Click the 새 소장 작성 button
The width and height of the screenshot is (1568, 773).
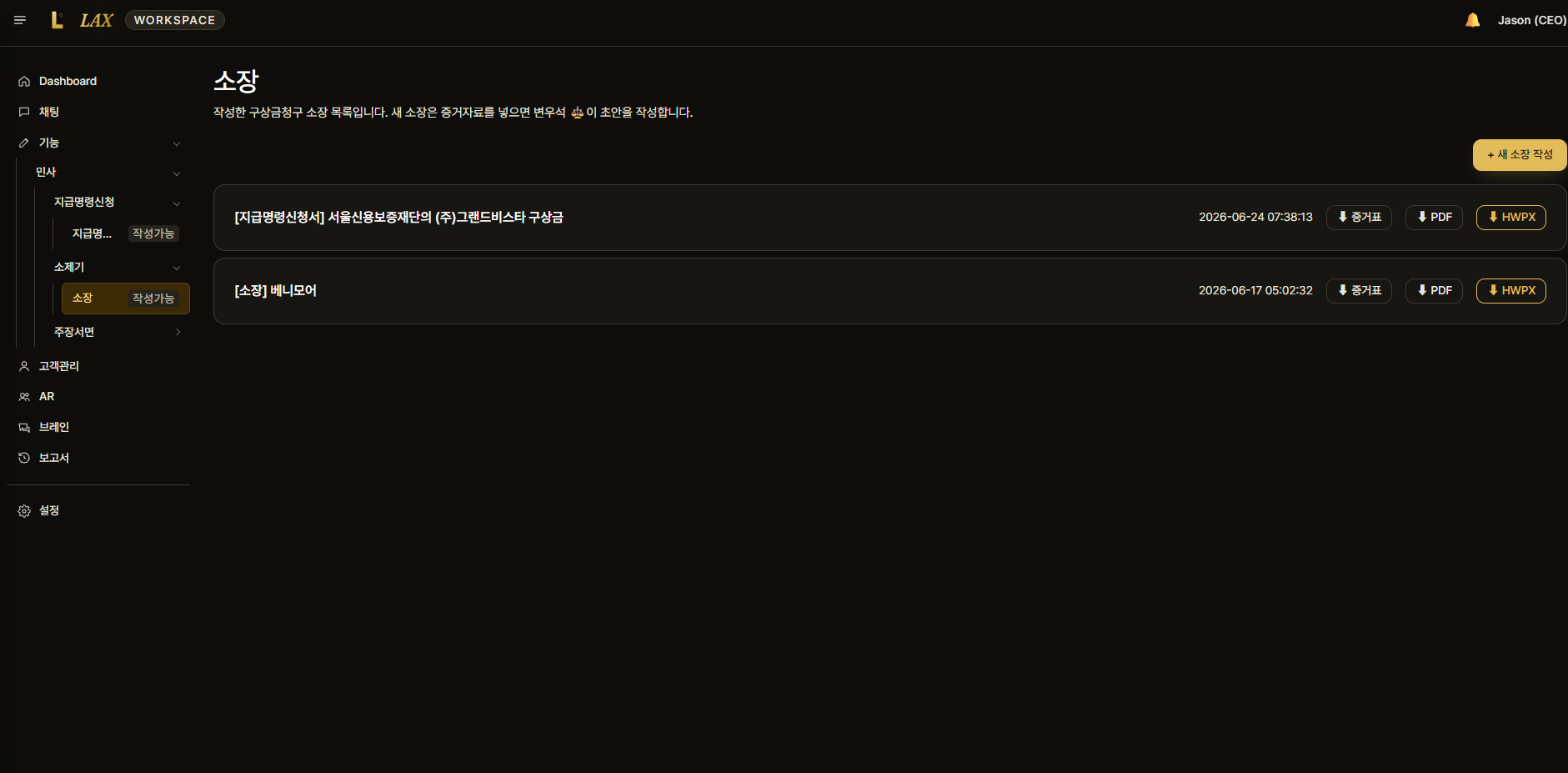pos(1520,155)
